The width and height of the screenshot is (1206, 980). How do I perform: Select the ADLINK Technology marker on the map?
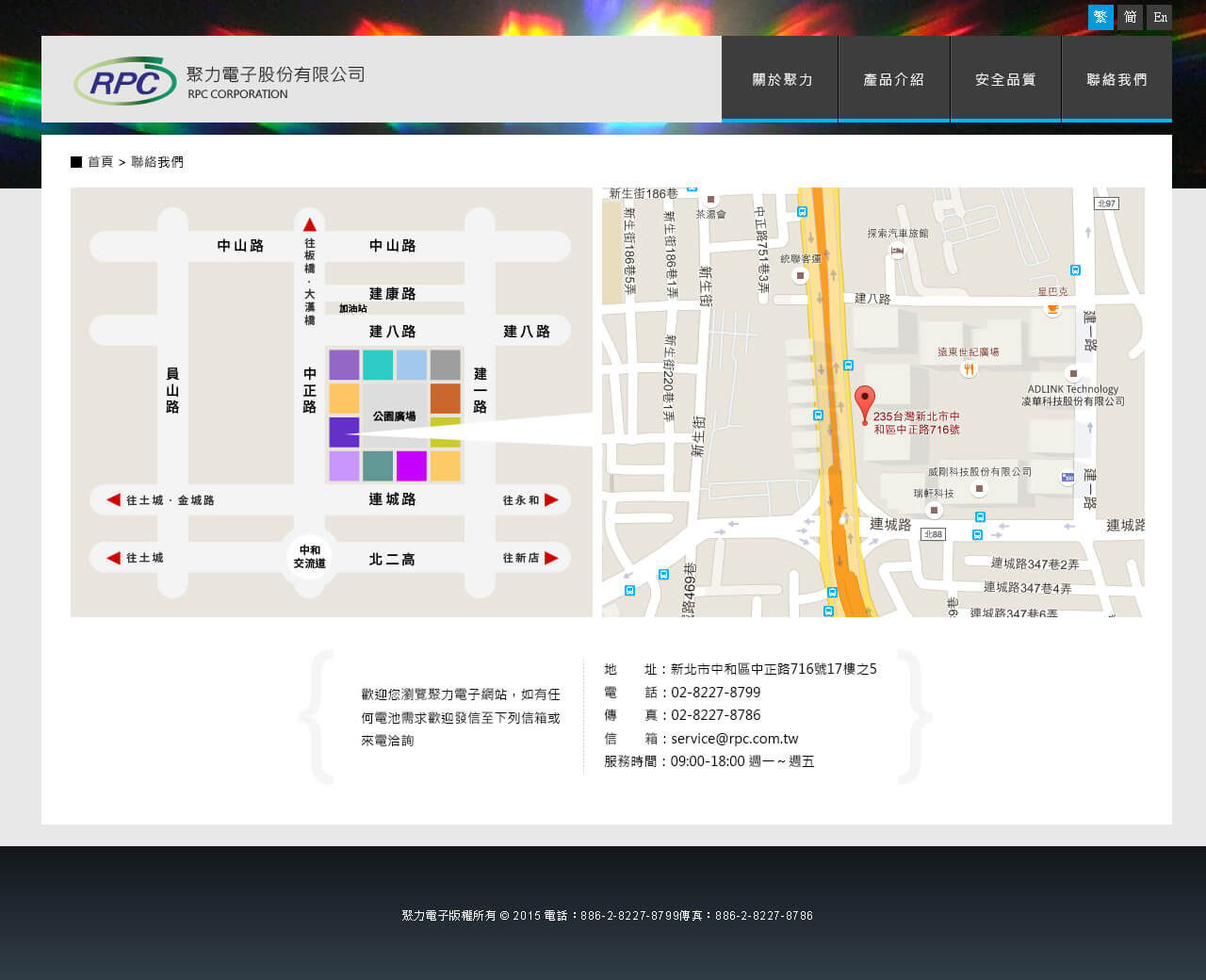1072,373
